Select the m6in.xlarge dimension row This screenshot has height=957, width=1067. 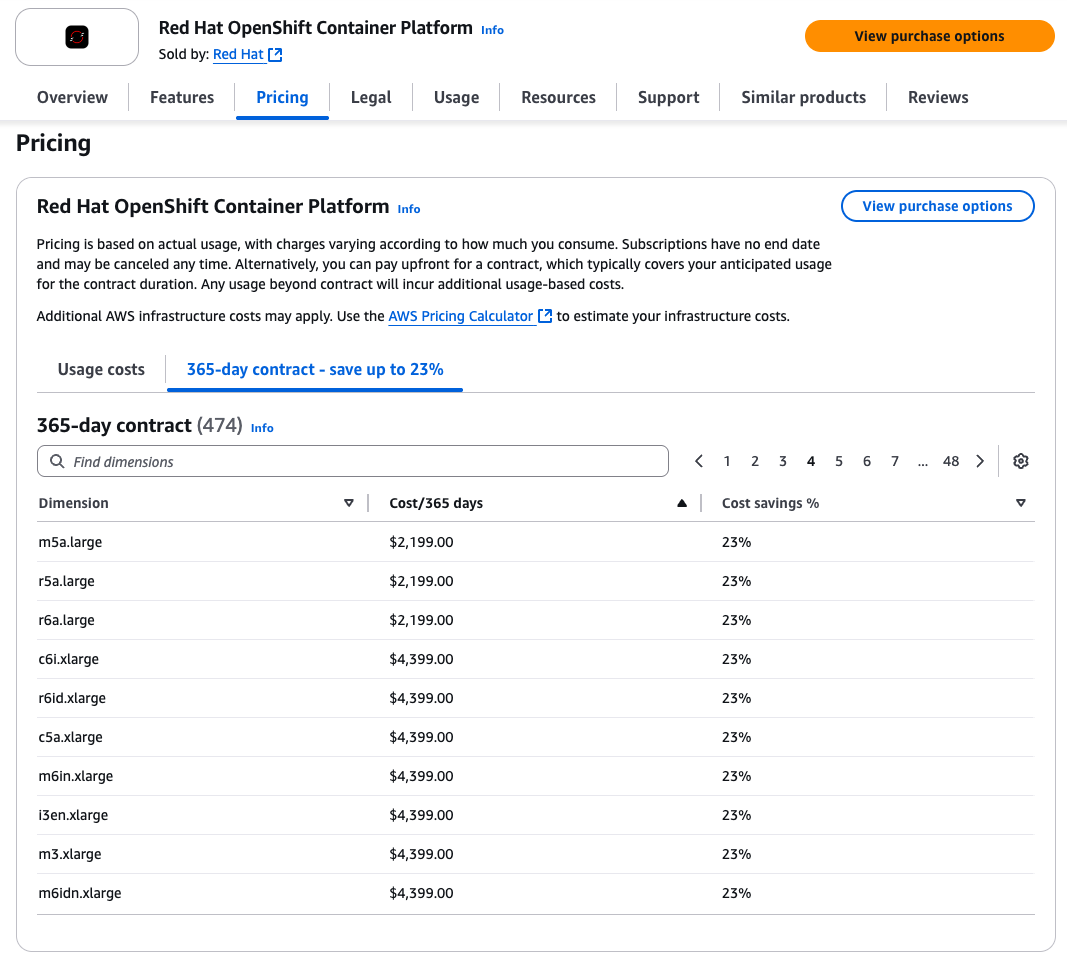pyautogui.click(x=536, y=776)
